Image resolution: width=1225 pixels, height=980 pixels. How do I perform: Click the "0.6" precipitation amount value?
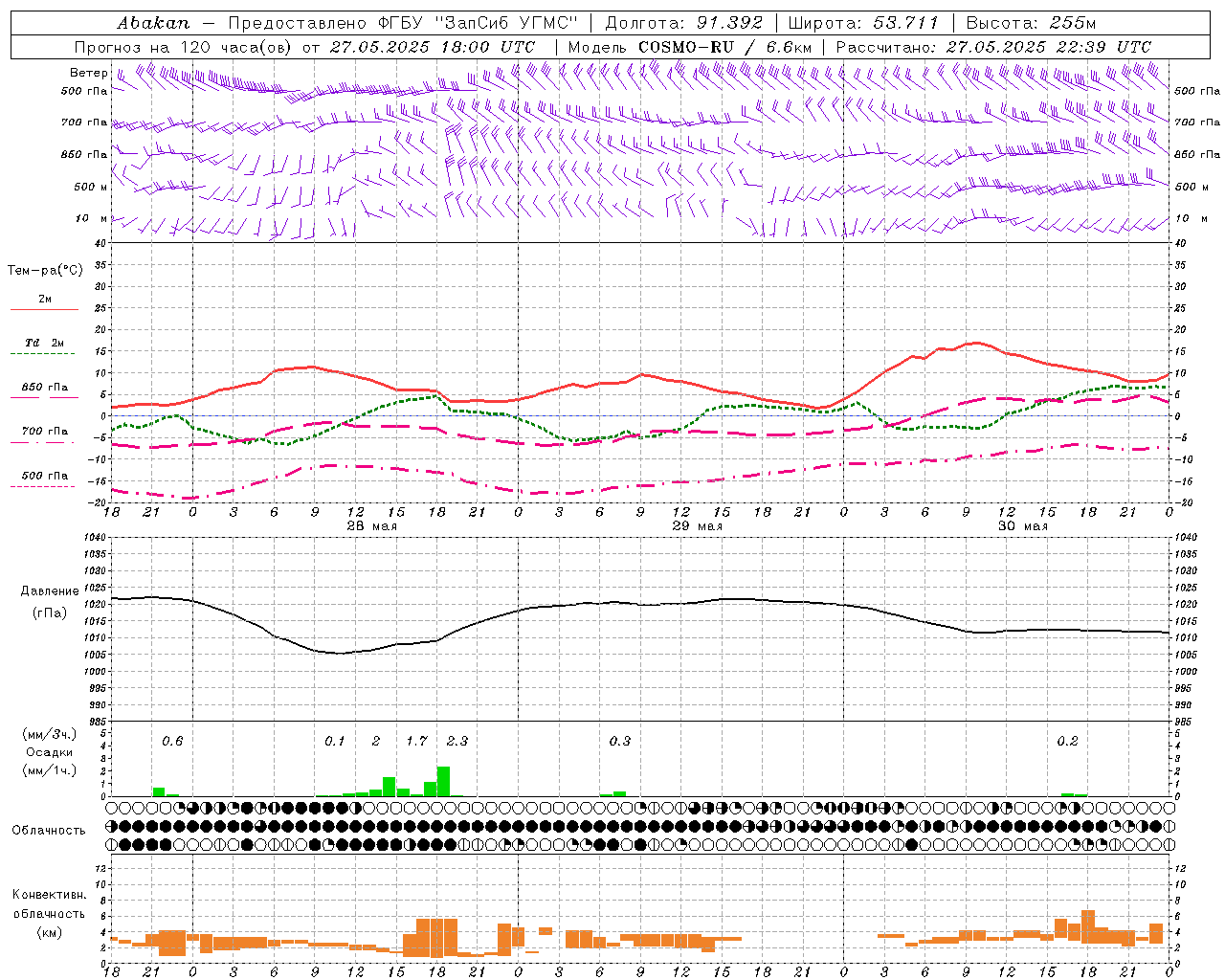click(x=172, y=742)
